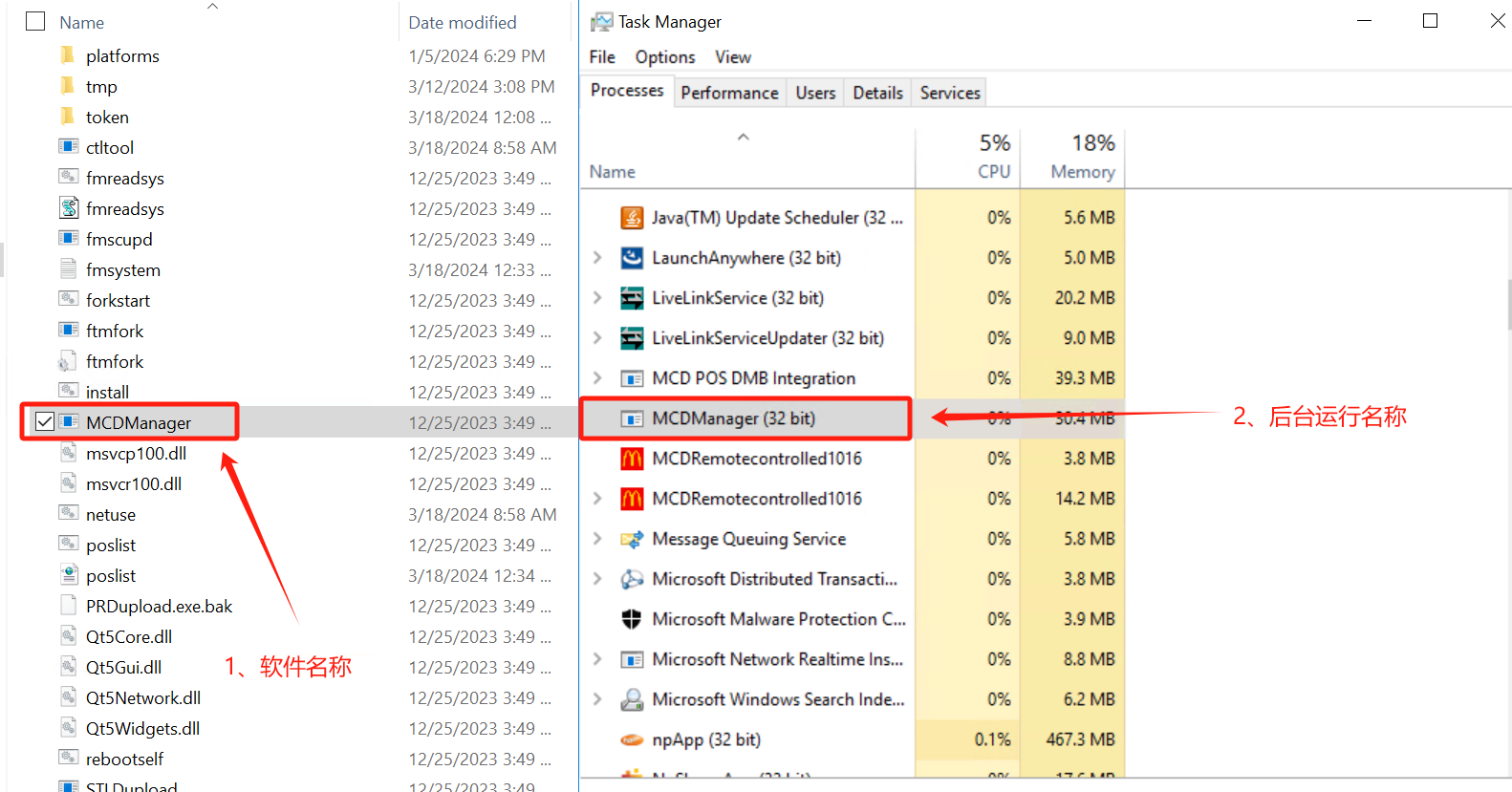Click the LaunchAnywhere process icon
Image resolution: width=1512 pixels, height=792 pixels.
coord(632,258)
